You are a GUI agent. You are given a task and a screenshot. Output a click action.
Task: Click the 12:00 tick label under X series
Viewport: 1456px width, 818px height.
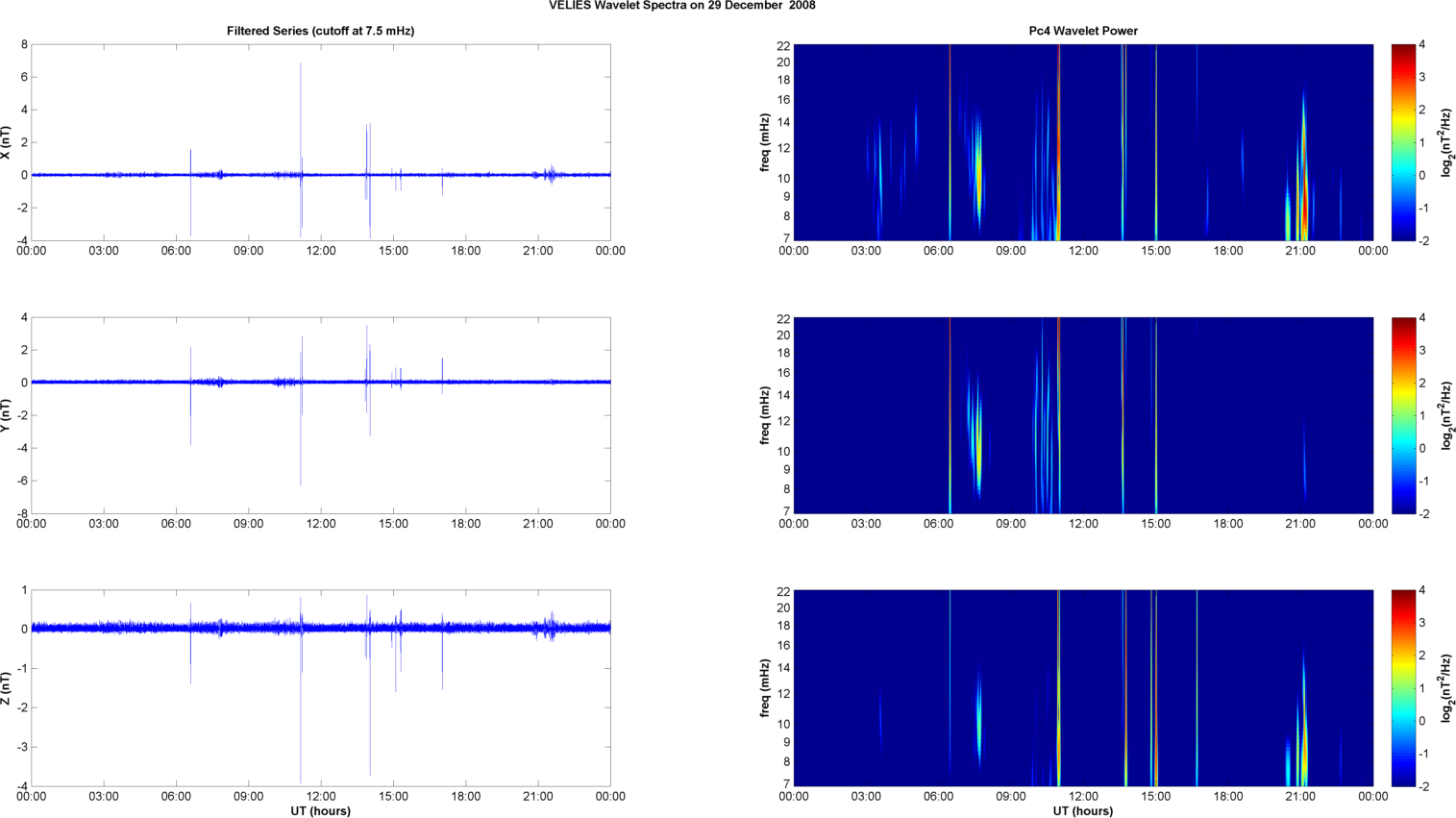pos(321,251)
